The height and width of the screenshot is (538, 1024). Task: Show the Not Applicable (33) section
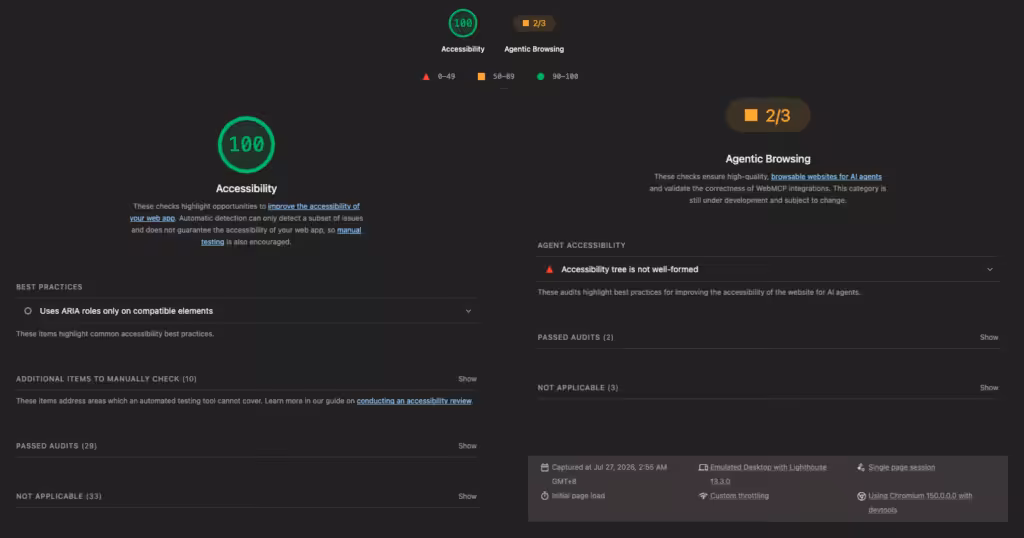(x=467, y=496)
